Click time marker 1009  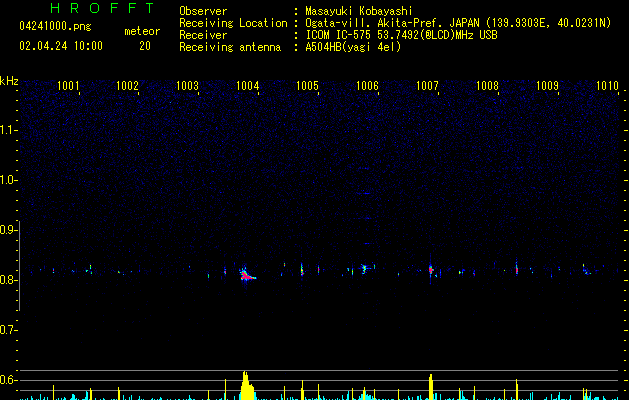coord(547,86)
